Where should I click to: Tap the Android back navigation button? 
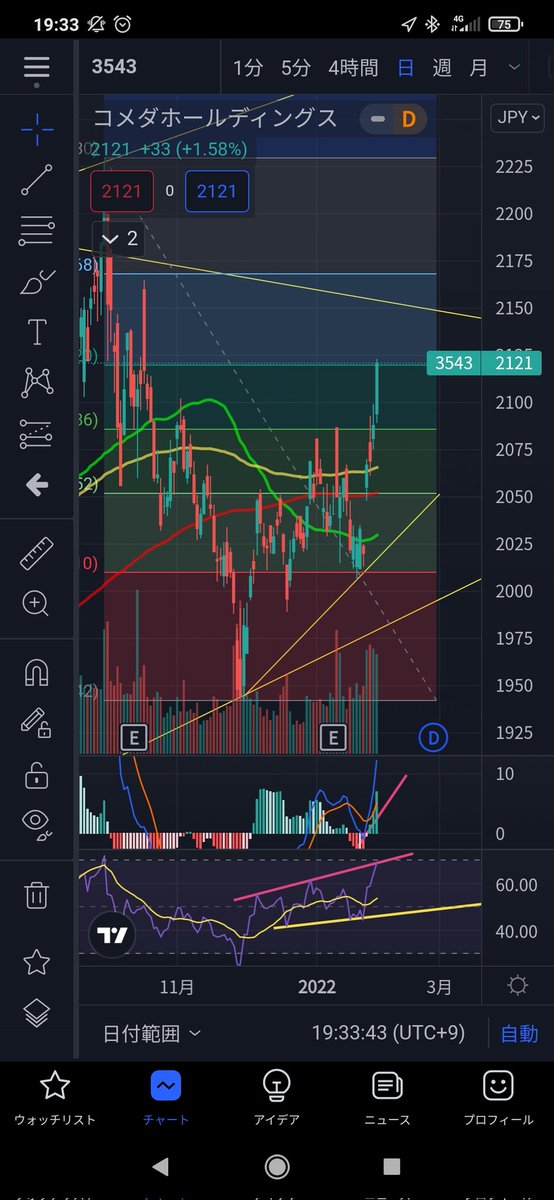coord(160,1166)
